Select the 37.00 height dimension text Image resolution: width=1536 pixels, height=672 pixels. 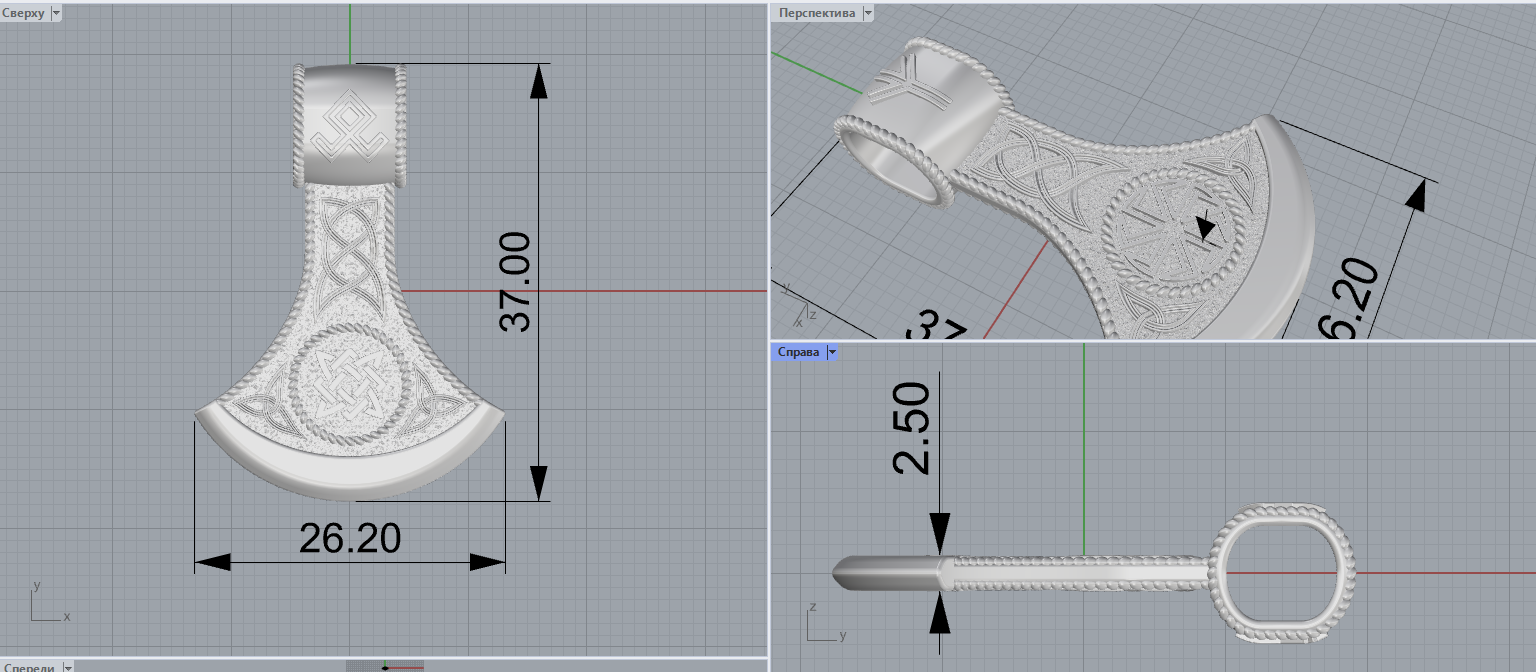pyautogui.click(x=517, y=283)
